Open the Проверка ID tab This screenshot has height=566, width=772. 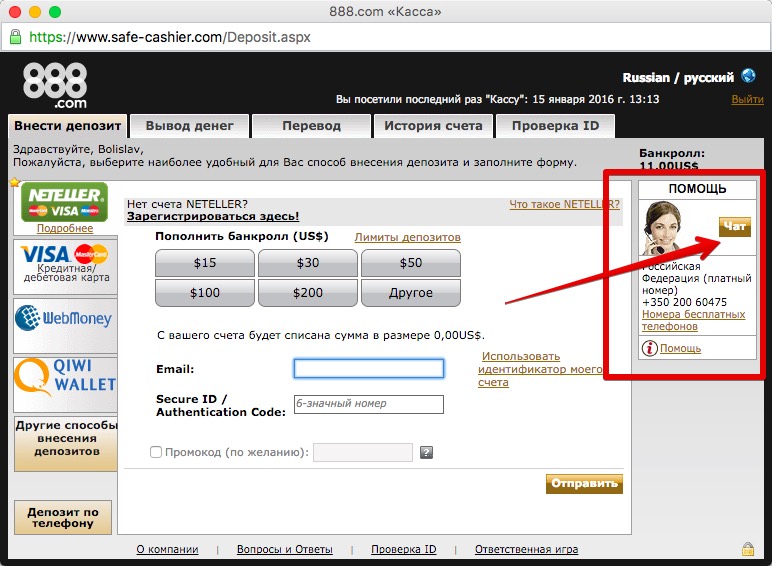tap(555, 126)
